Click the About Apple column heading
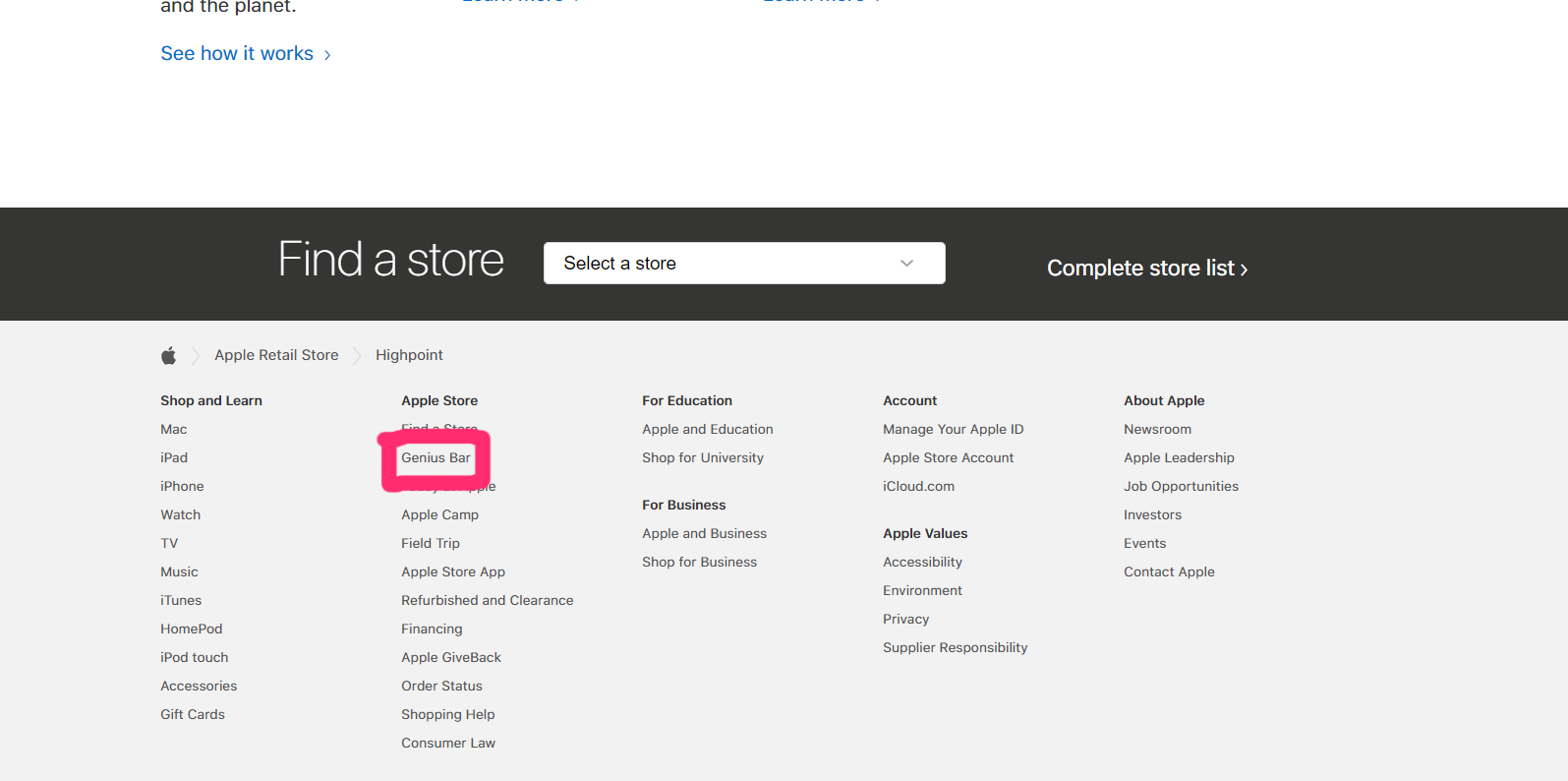This screenshot has height=781, width=1568. pos(1164,400)
